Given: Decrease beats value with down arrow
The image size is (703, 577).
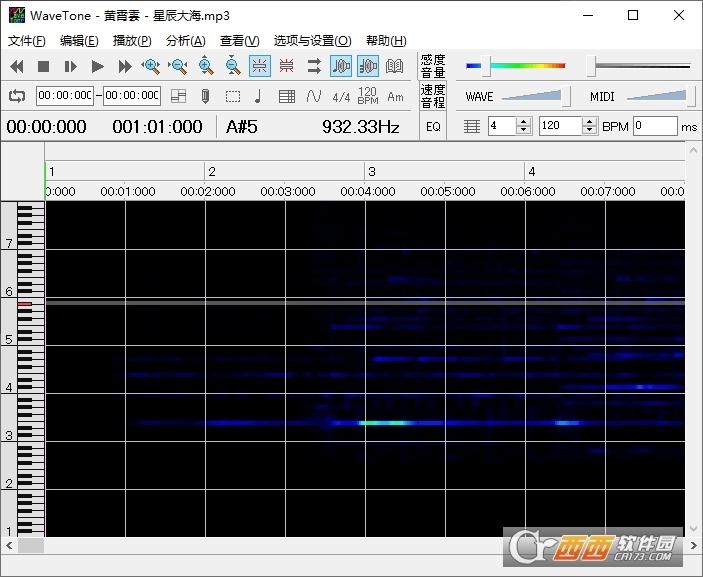Looking at the screenshot, I should 523,130.
